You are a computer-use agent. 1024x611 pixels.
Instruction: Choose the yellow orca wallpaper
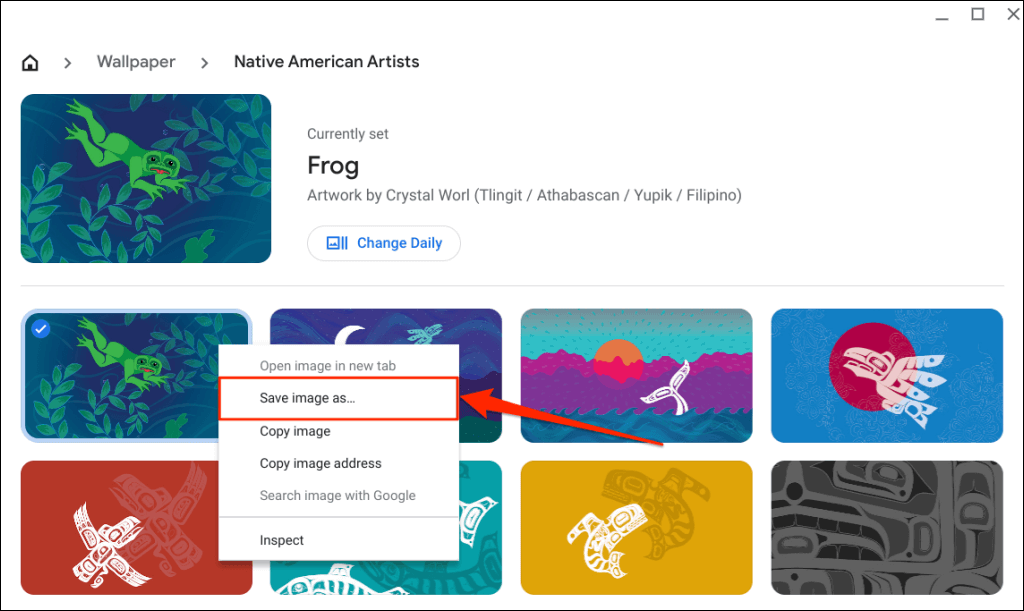coord(636,527)
